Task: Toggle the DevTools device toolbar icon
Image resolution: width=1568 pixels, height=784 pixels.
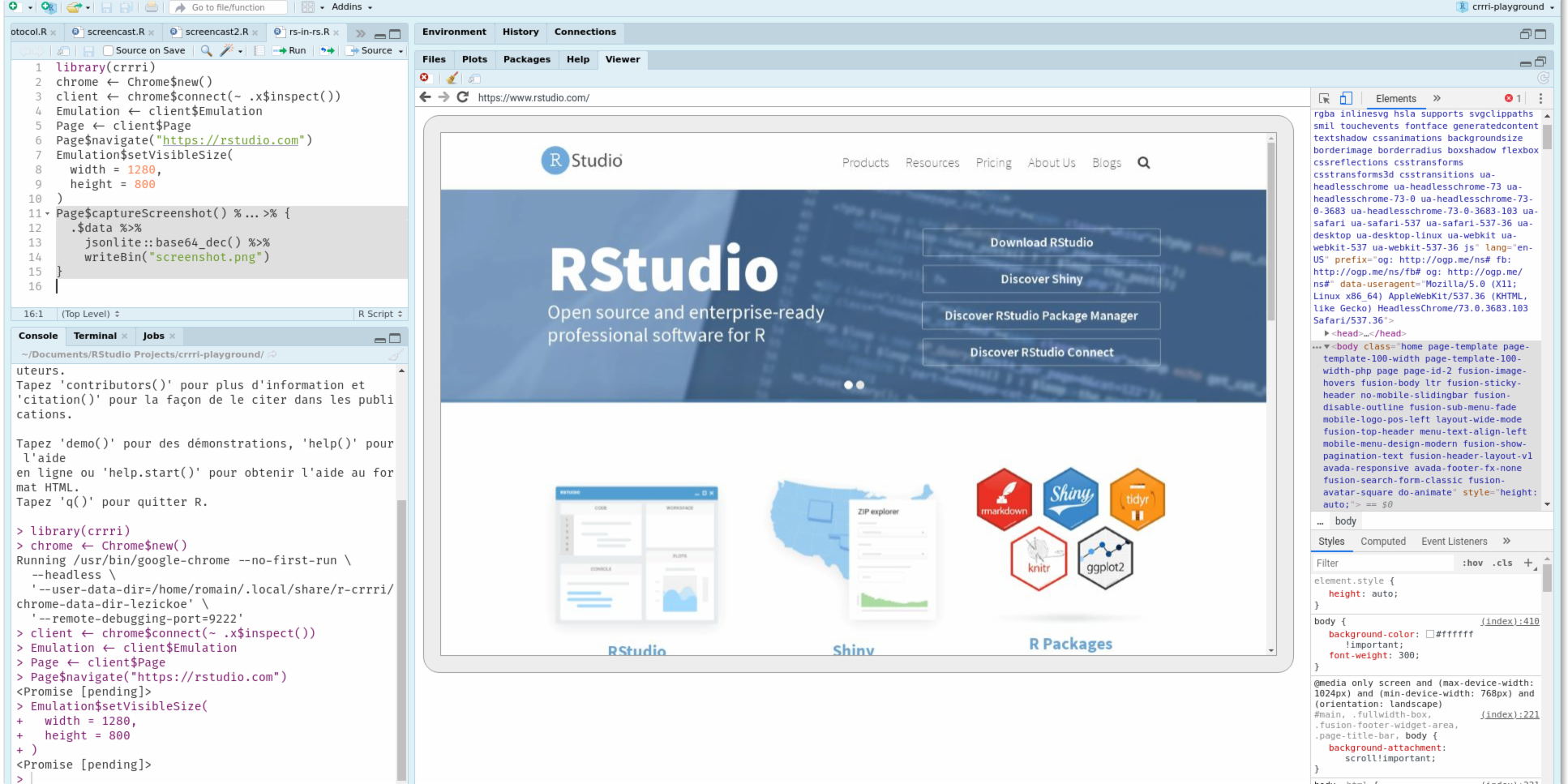Action: pyautogui.click(x=1346, y=98)
